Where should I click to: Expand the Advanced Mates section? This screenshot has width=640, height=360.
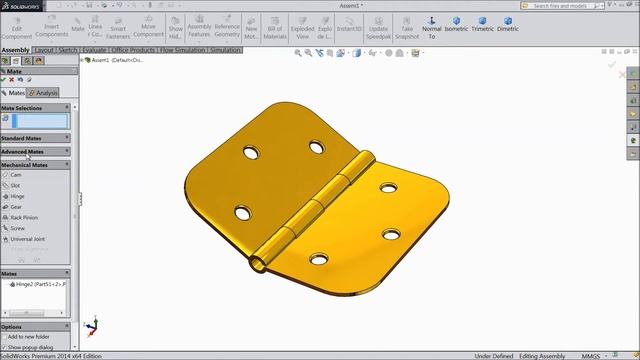[67, 151]
